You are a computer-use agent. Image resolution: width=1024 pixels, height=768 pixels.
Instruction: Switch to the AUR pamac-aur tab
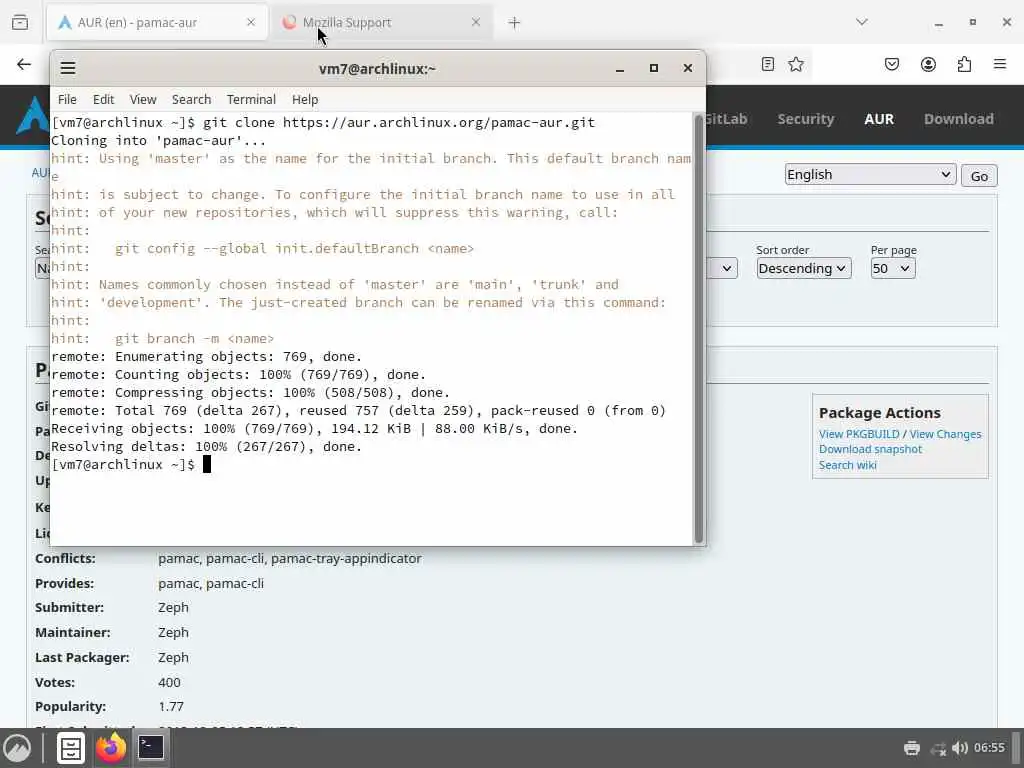(x=157, y=22)
